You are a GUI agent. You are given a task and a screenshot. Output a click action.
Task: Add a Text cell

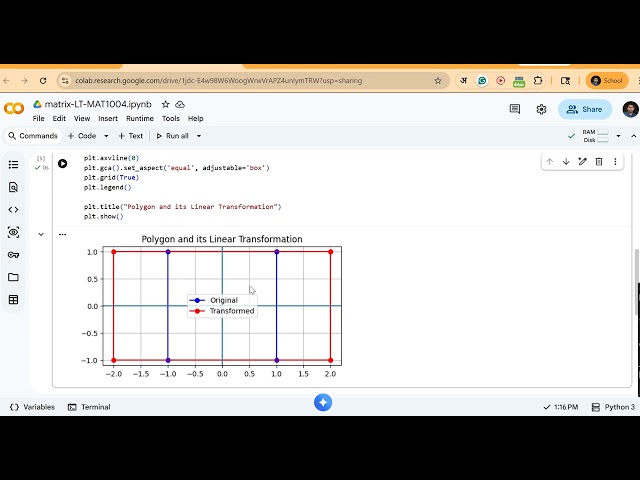tap(131, 136)
